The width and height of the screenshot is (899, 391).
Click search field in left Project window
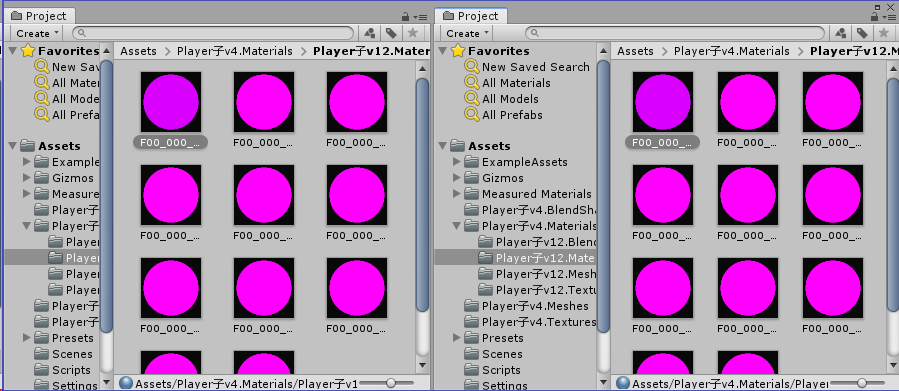coord(213,33)
